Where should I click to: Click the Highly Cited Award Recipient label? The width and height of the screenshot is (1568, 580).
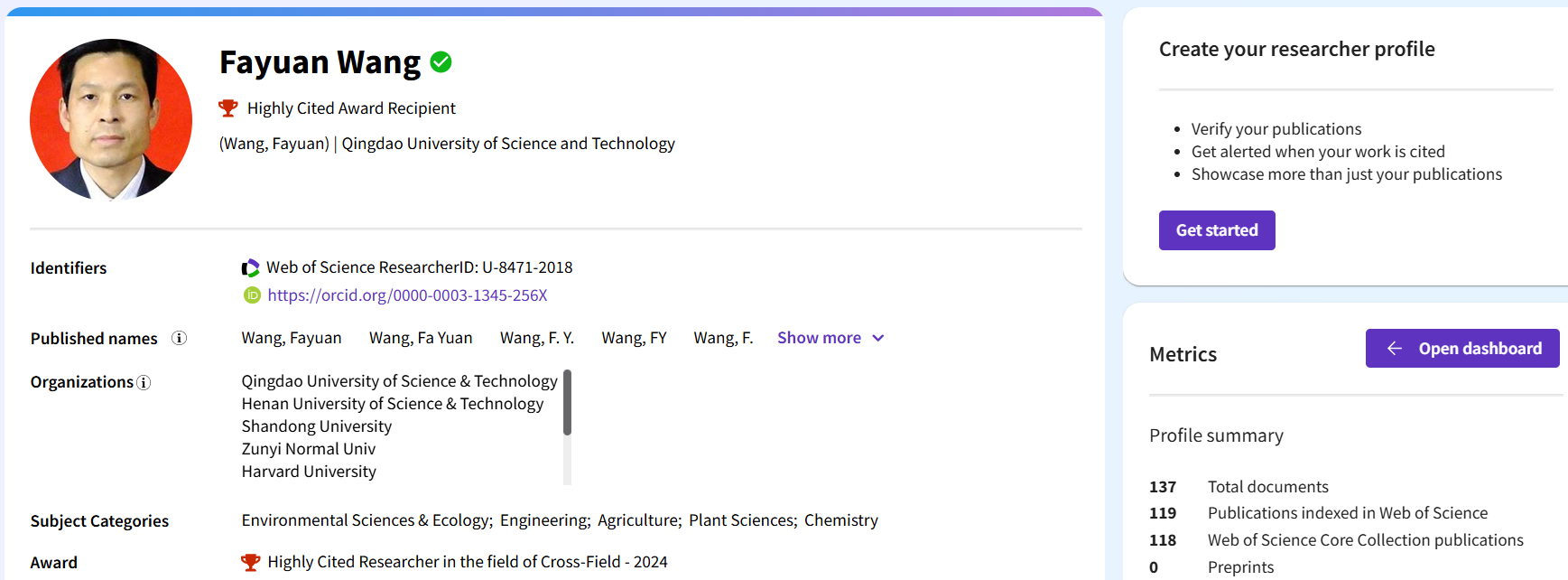click(x=351, y=108)
